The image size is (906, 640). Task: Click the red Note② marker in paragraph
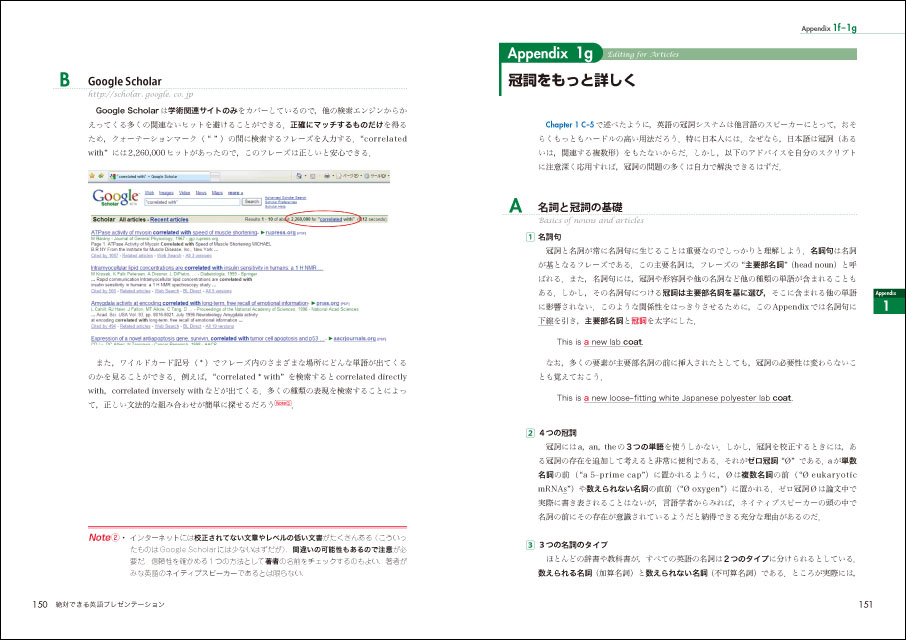click(282, 404)
